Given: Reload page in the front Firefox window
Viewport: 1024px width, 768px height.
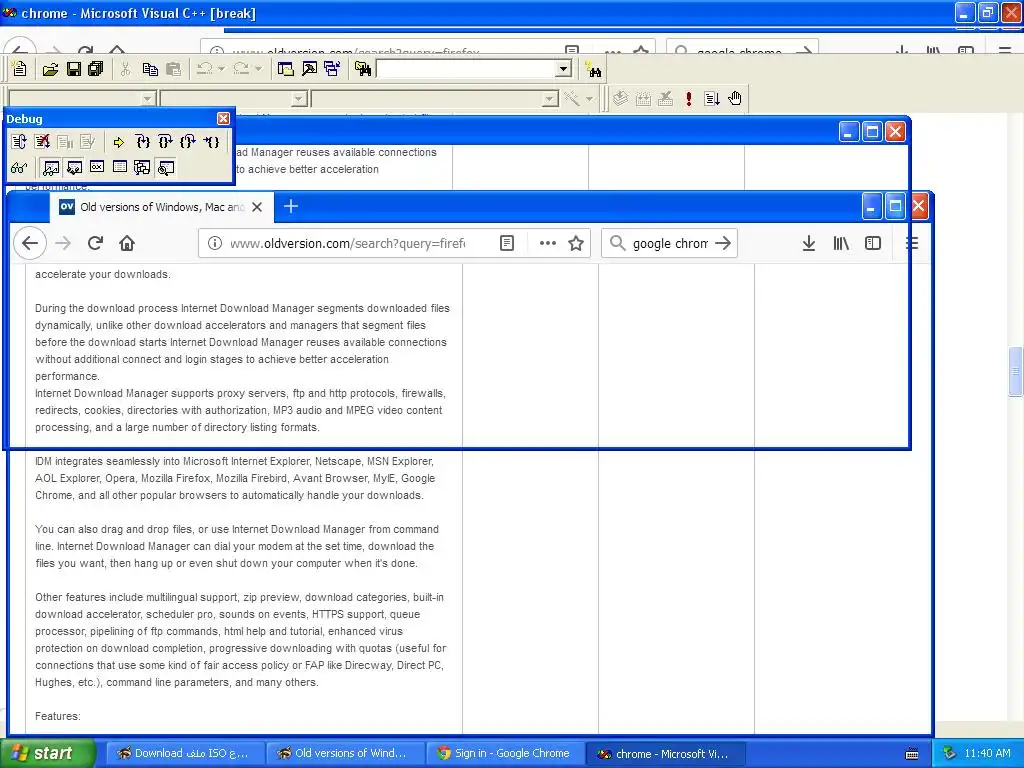Looking at the screenshot, I should [95, 244].
